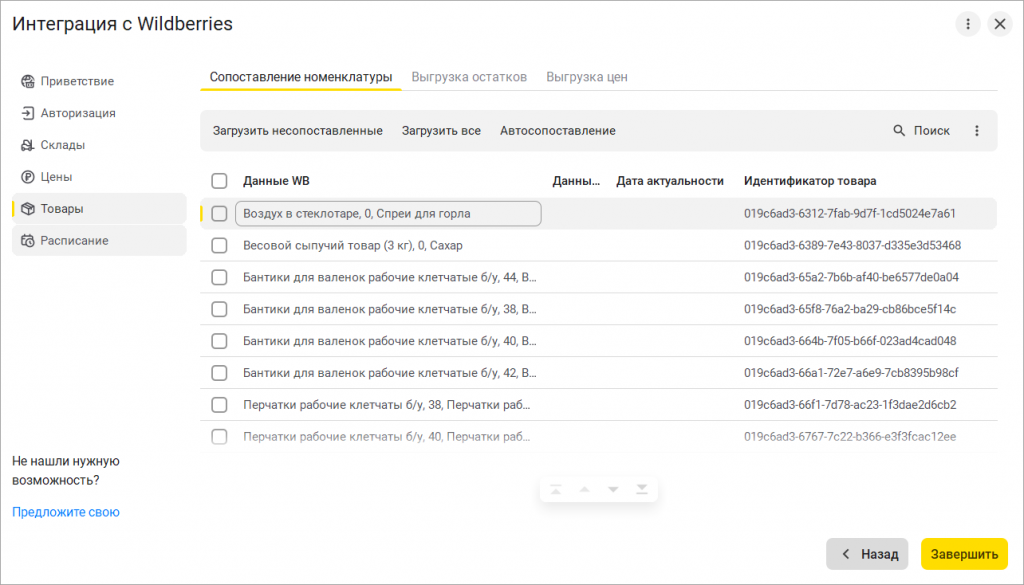Toggle the select-all checkbox in table header
The width and height of the screenshot is (1024, 585).
pyautogui.click(x=219, y=181)
